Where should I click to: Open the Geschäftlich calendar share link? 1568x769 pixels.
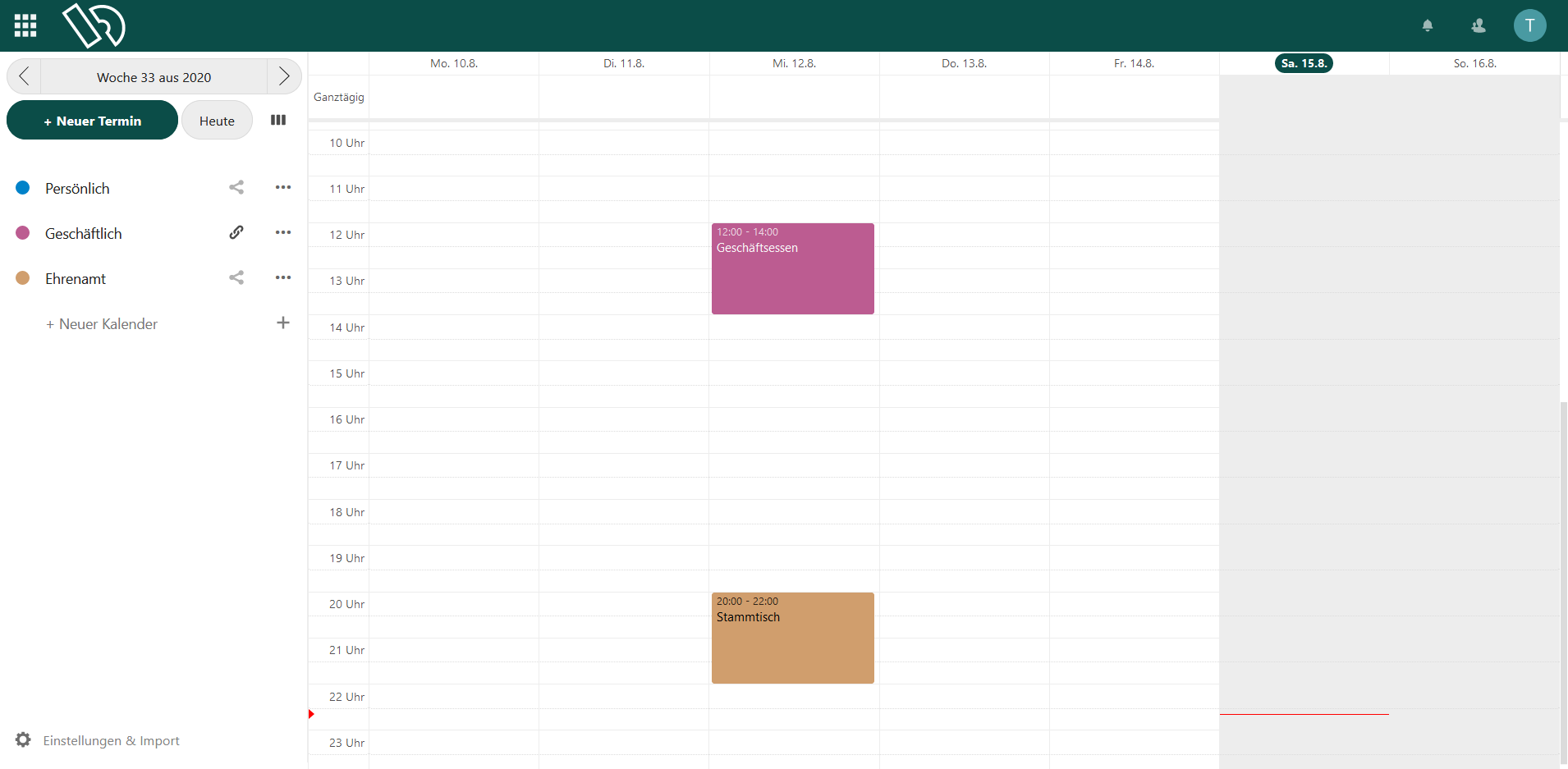coord(236,232)
